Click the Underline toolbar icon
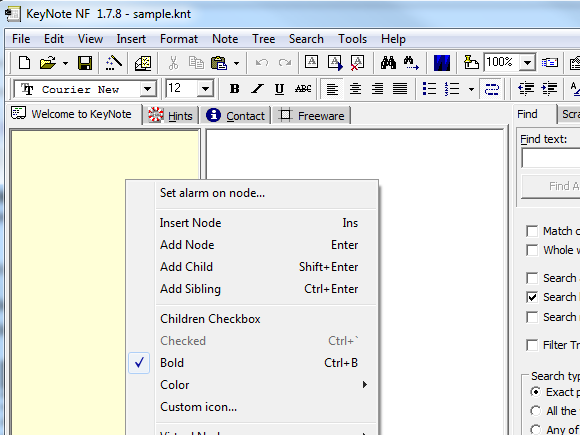The image size is (580, 435). pos(280,89)
